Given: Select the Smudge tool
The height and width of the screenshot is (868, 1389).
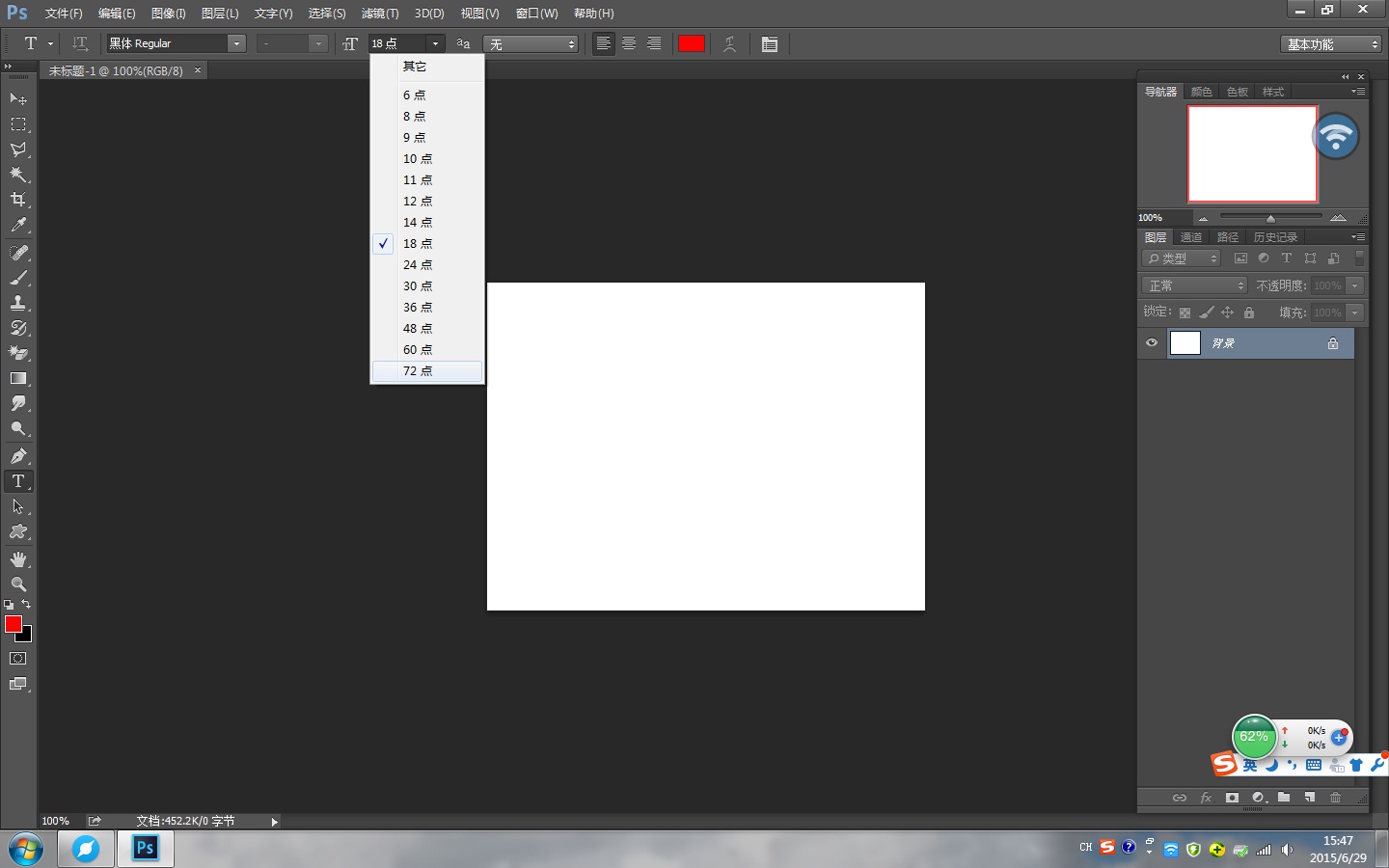Looking at the screenshot, I should pos(18,403).
